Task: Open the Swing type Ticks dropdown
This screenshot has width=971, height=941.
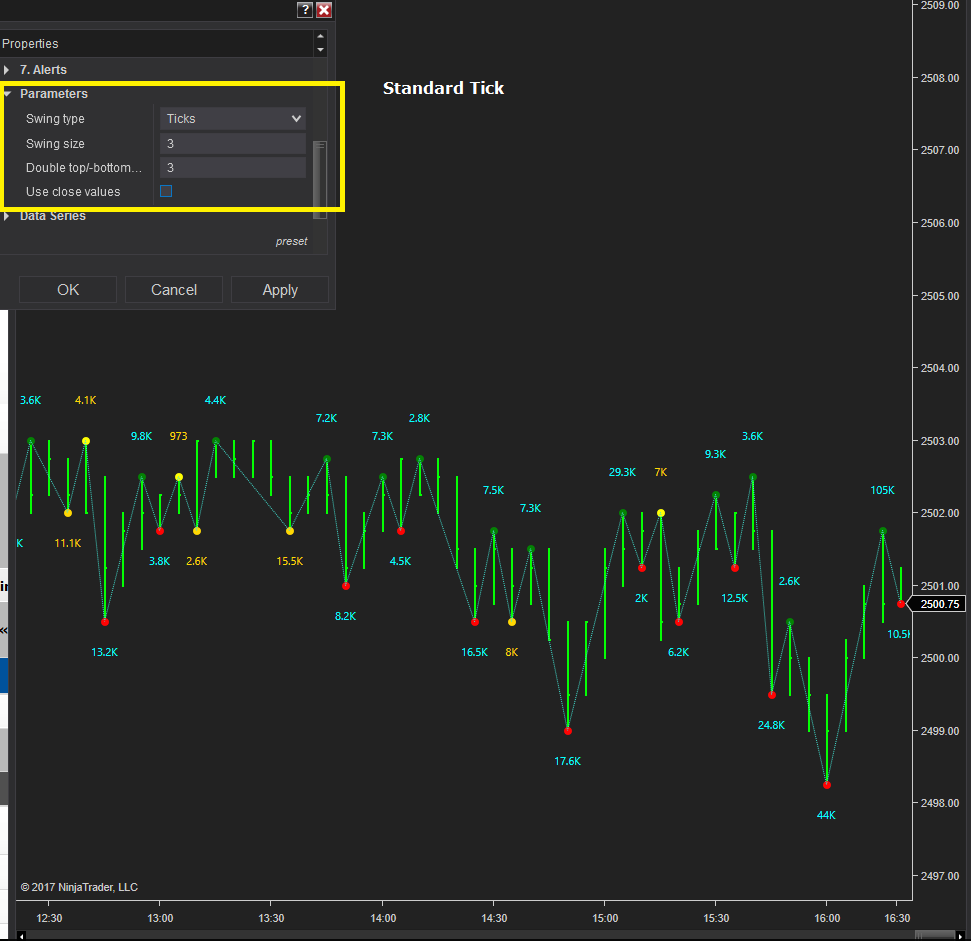Action: tap(233, 118)
